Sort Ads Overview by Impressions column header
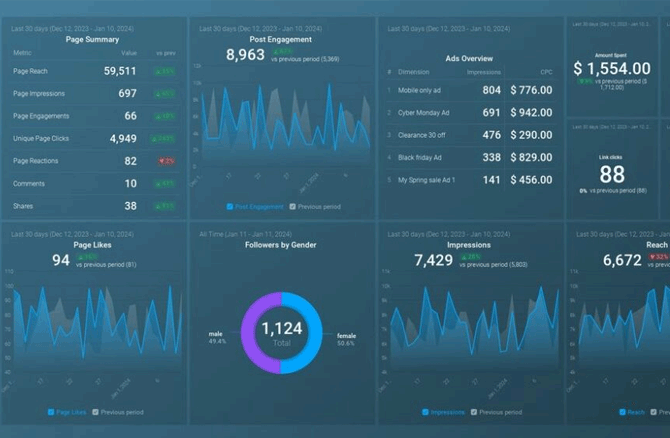This screenshot has width=670, height=438. point(482,73)
